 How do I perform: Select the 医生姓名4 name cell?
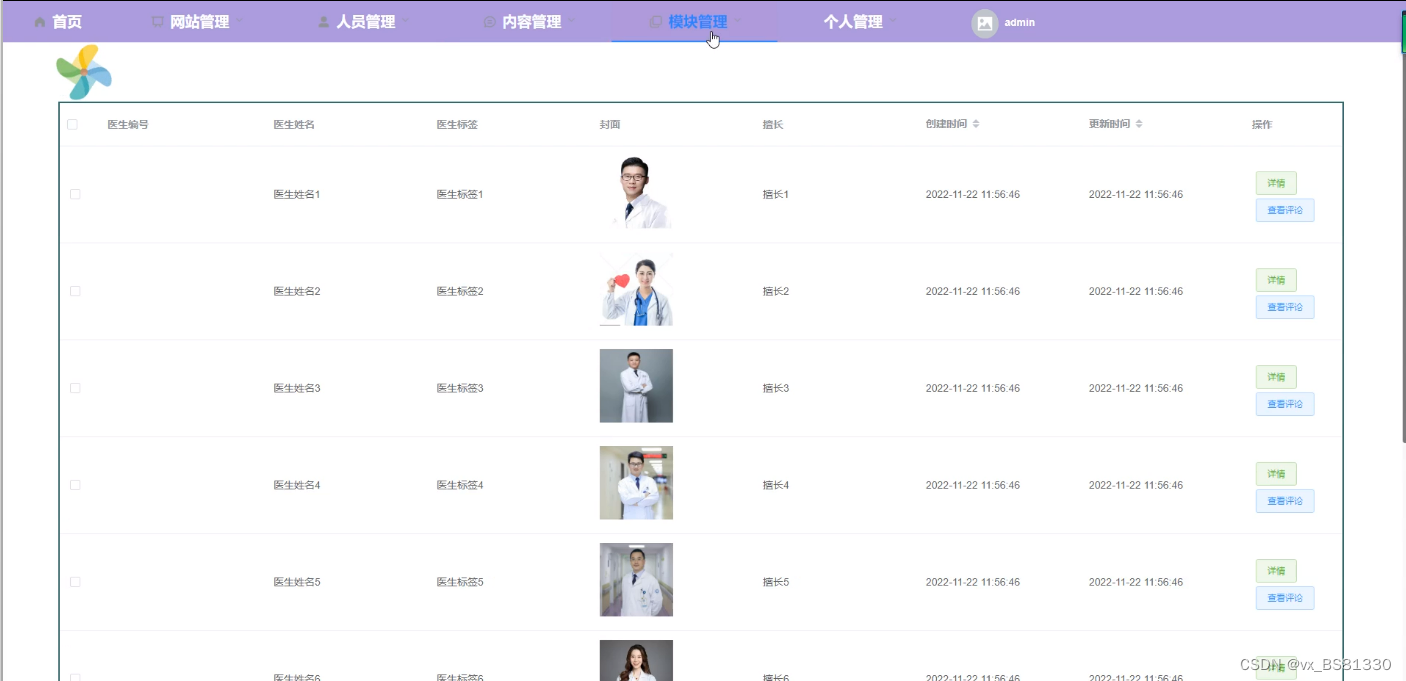pyautogui.click(x=297, y=485)
